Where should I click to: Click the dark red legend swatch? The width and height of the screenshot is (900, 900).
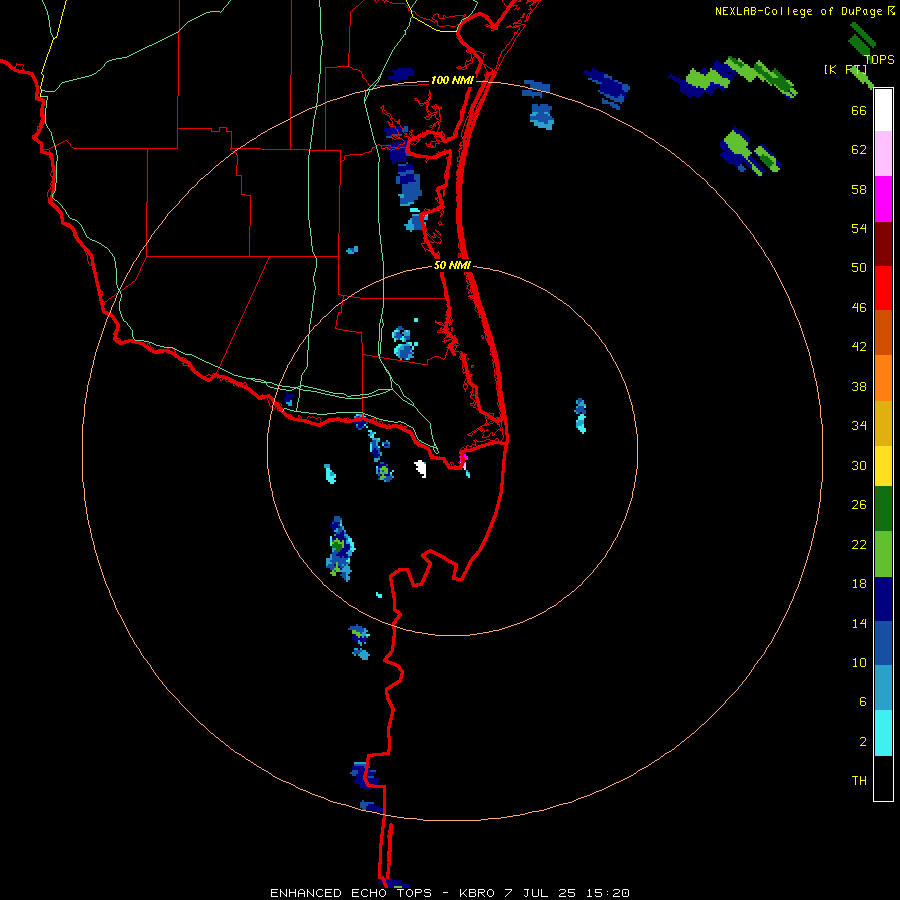[883, 244]
